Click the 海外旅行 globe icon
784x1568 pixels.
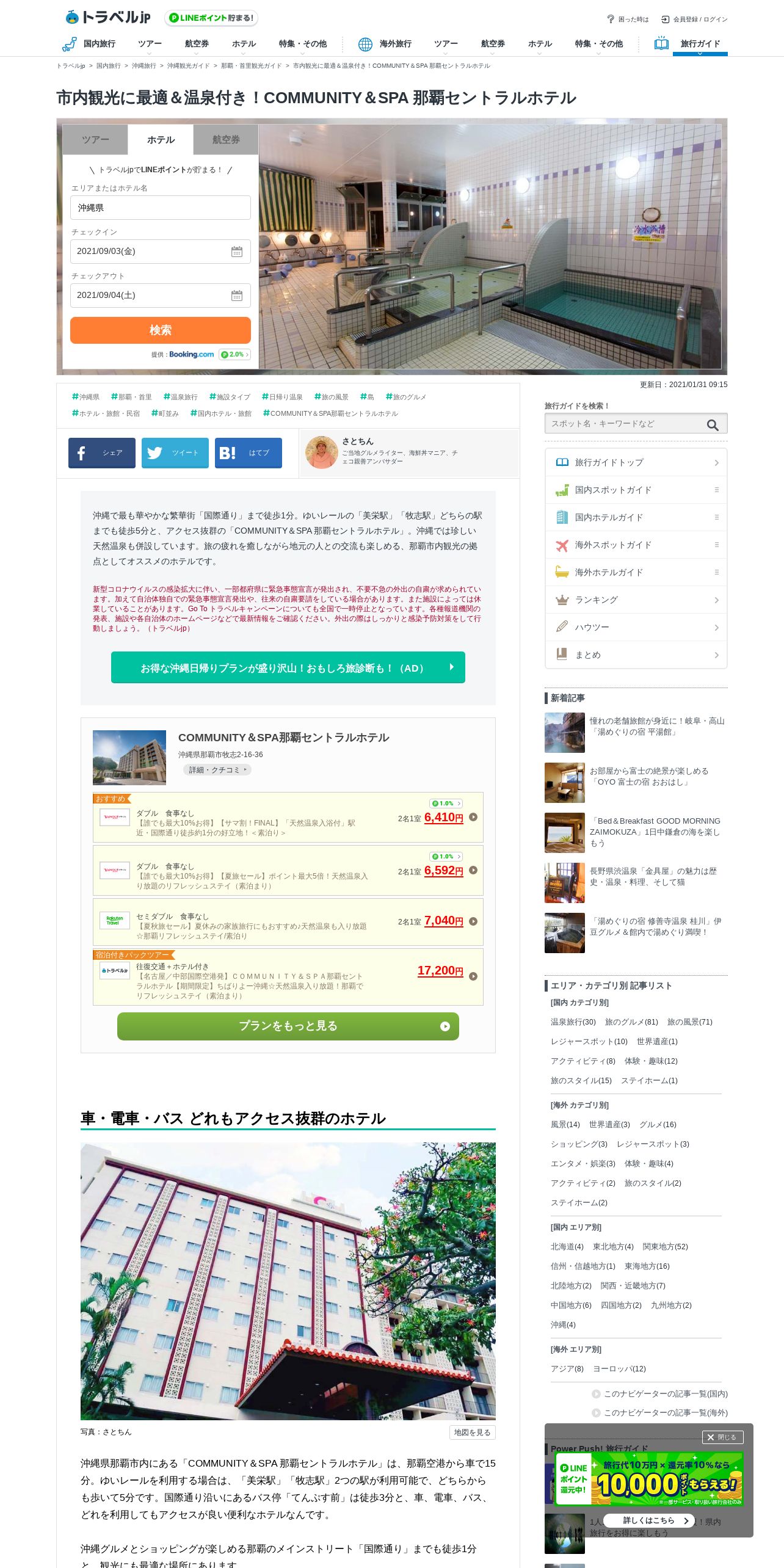click(365, 44)
